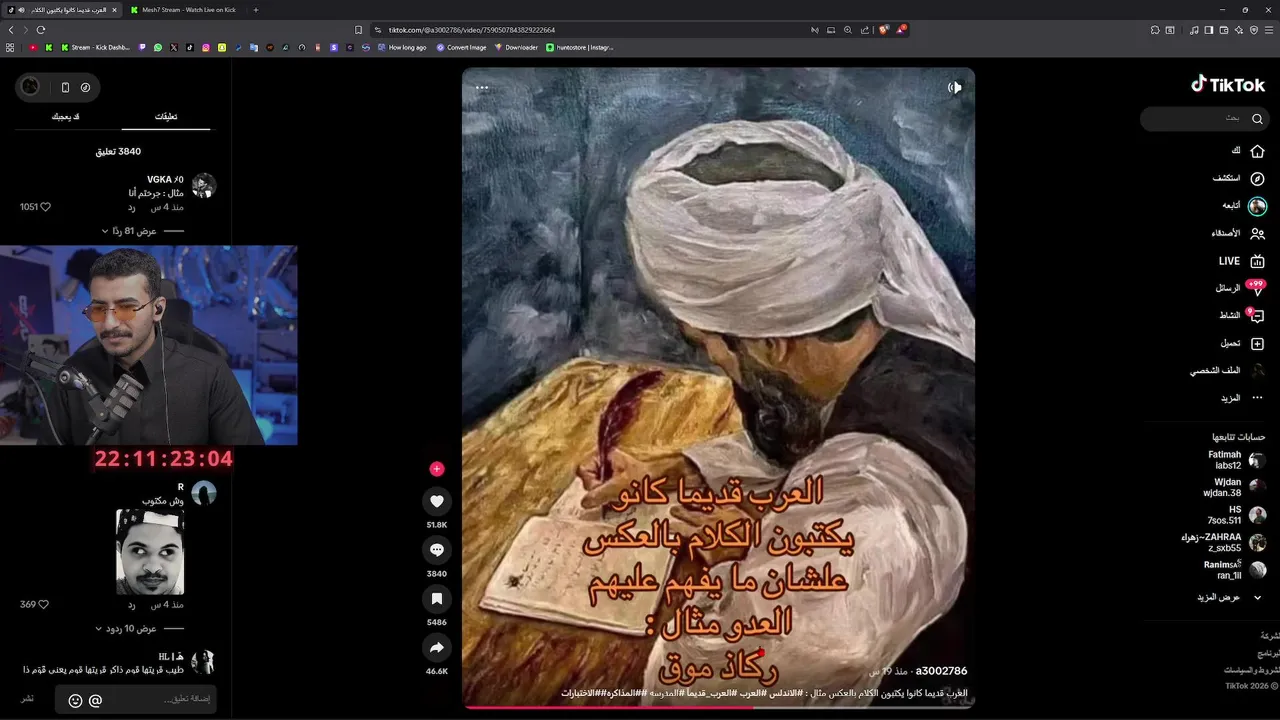Open followed account Fatimah labs12

click(1238, 460)
